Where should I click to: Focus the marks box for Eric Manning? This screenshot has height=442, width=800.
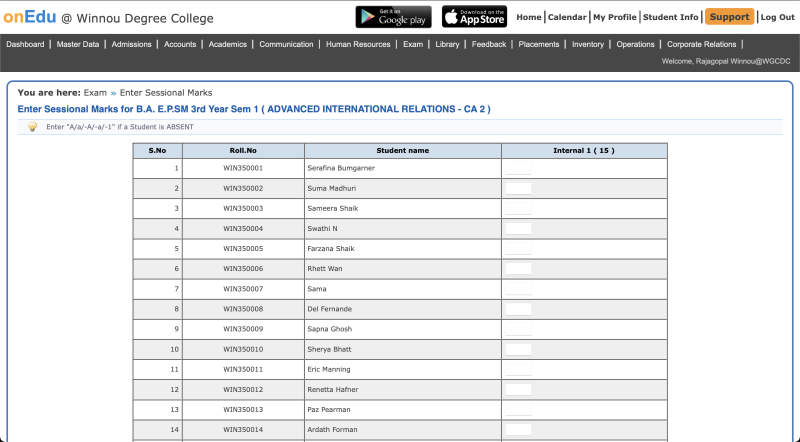(518, 369)
